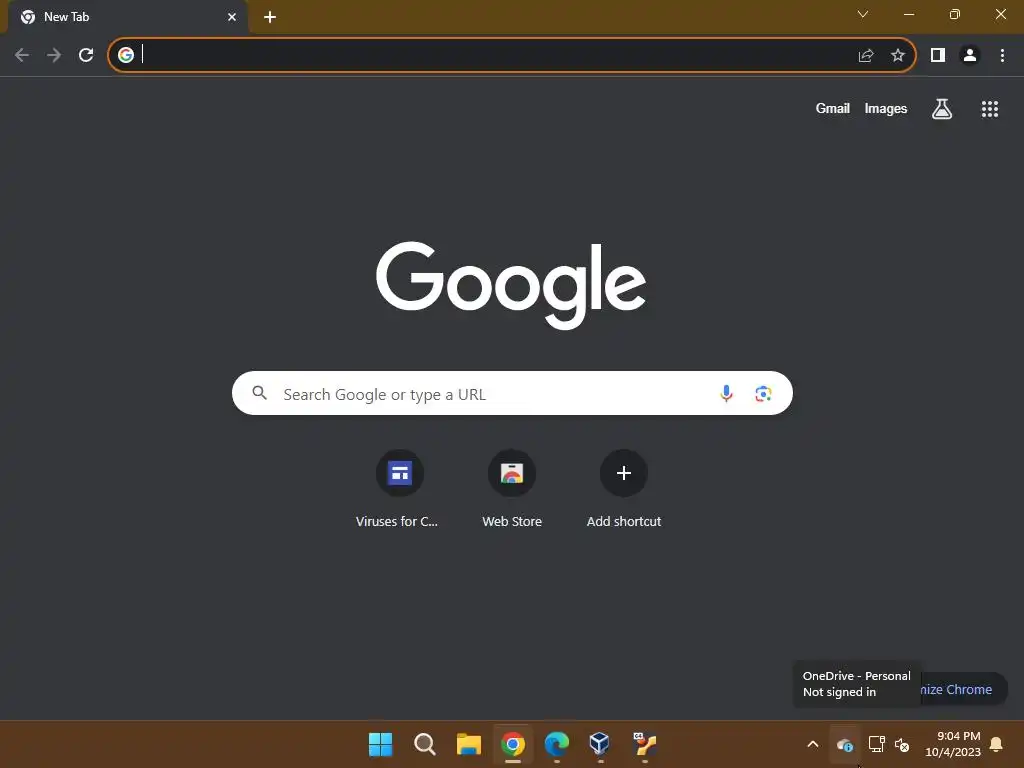Open the Google apps grid
Image resolution: width=1024 pixels, height=768 pixels.
pyautogui.click(x=990, y=109)
